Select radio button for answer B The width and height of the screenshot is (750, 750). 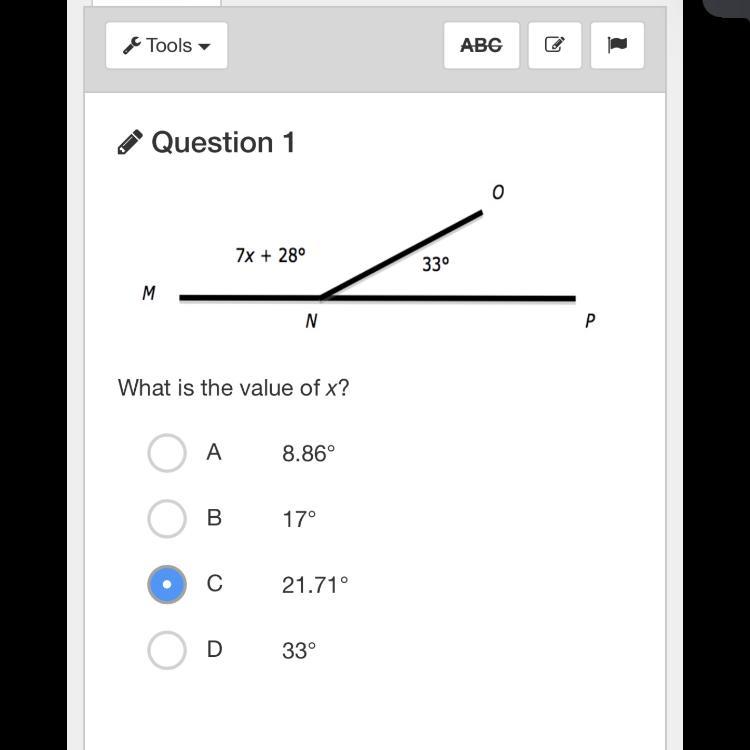pos(167,518)
